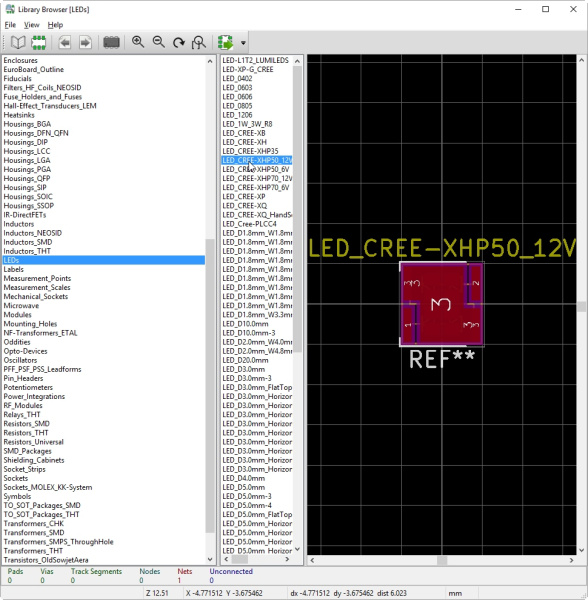Select the IR-DirectFETs library
This screenshot has height=600, width=588.
[25, 215]
